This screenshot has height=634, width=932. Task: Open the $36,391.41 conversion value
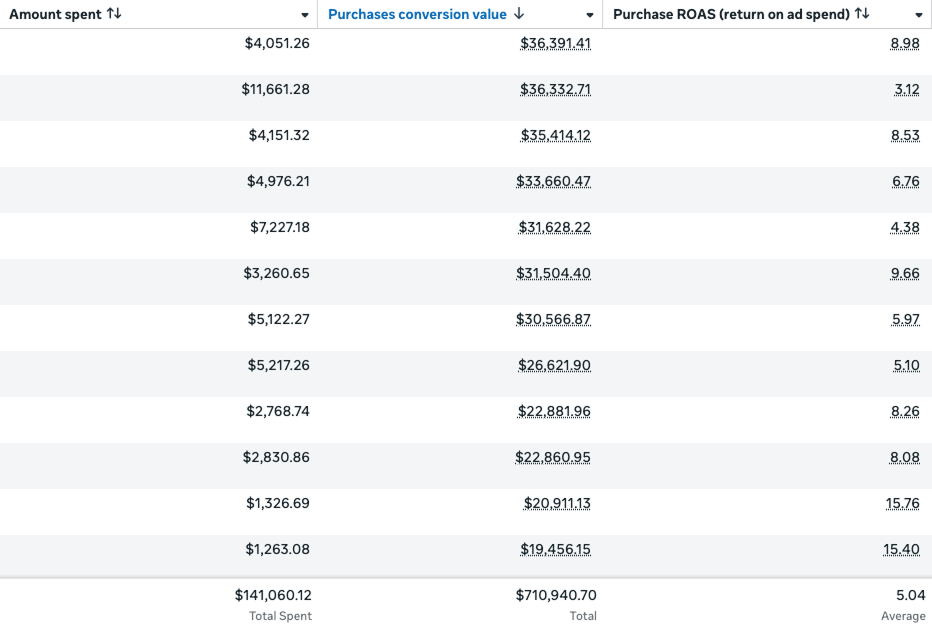pyautogui.click(x=555, y=43)
